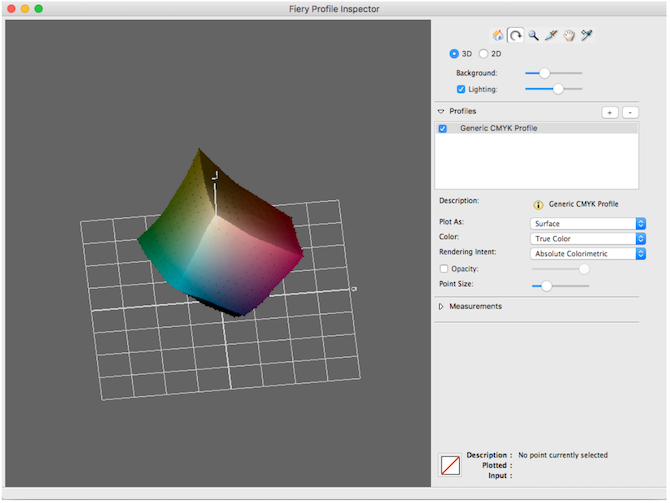Add a profile with the plus button
The width and height of the screenshot is (670, 503).
click(x=610, y=112)
